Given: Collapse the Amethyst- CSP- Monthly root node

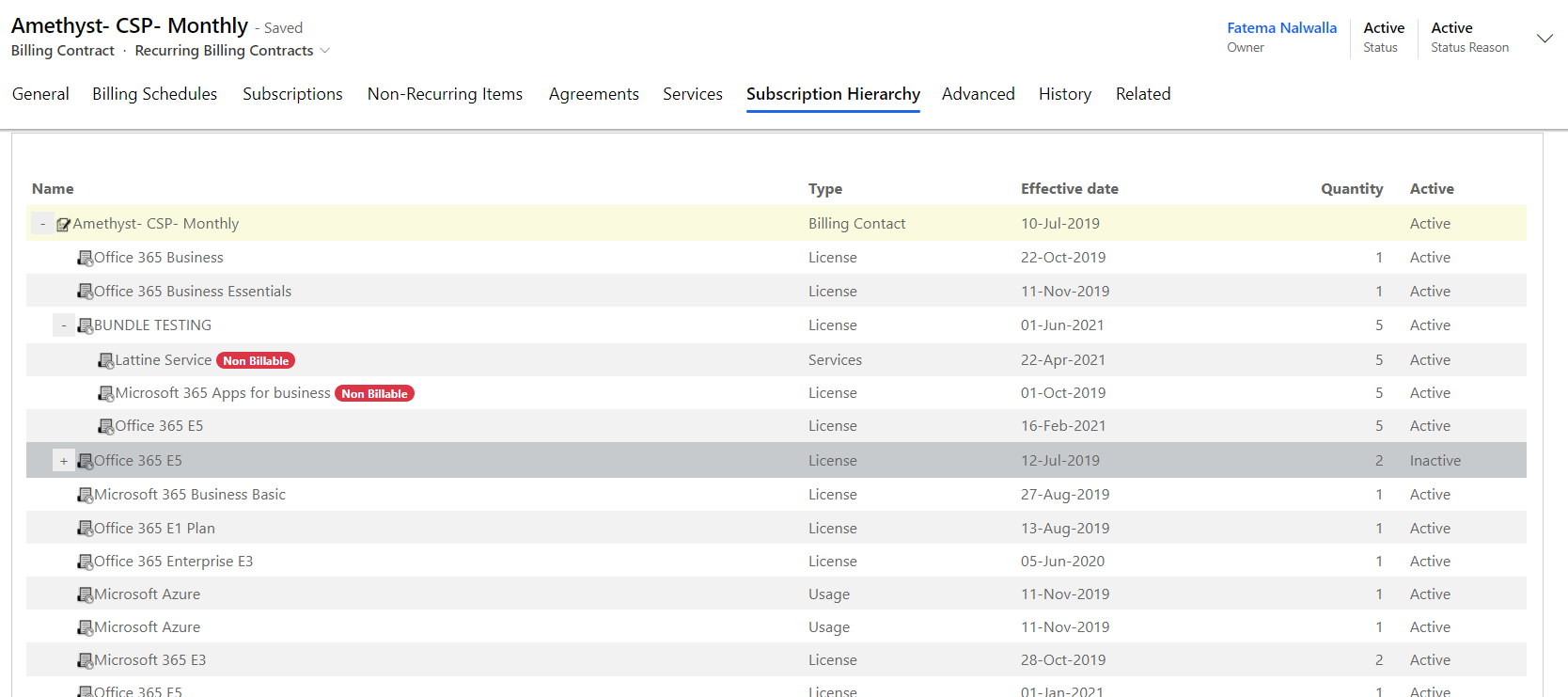Looking at the screenshot, I should [x=42, y=224].
